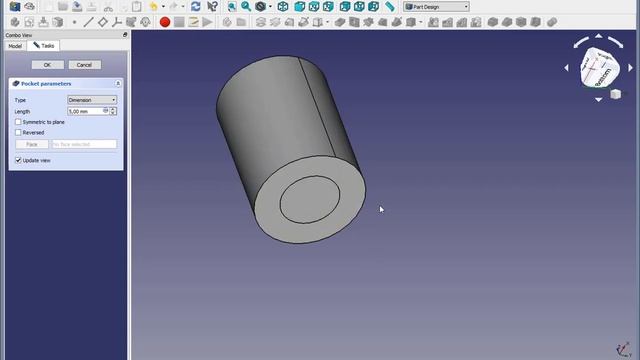
Task: Click the disabled Face button
Action: click(32, 144)
